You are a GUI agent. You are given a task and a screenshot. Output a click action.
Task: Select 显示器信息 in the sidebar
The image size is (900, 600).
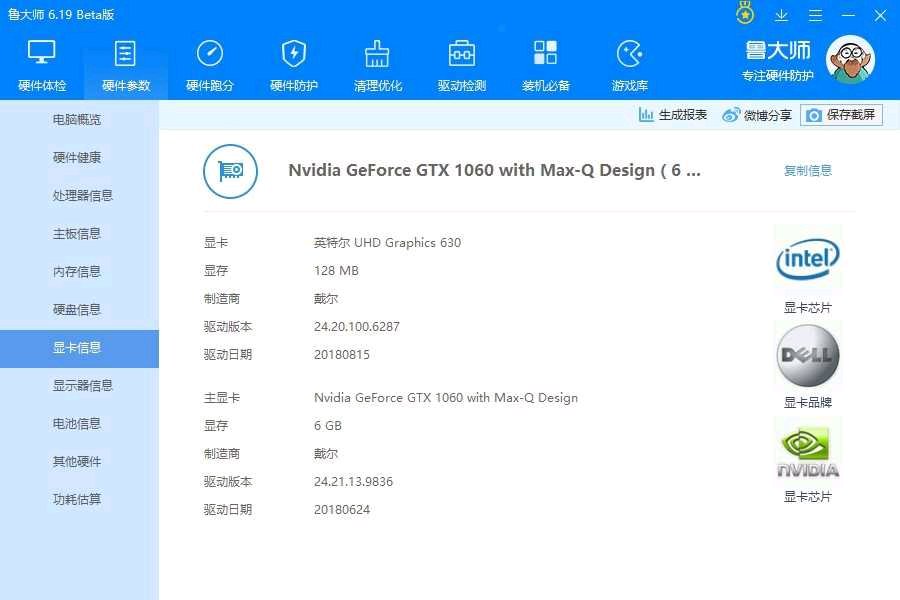(x=79, y=385)
